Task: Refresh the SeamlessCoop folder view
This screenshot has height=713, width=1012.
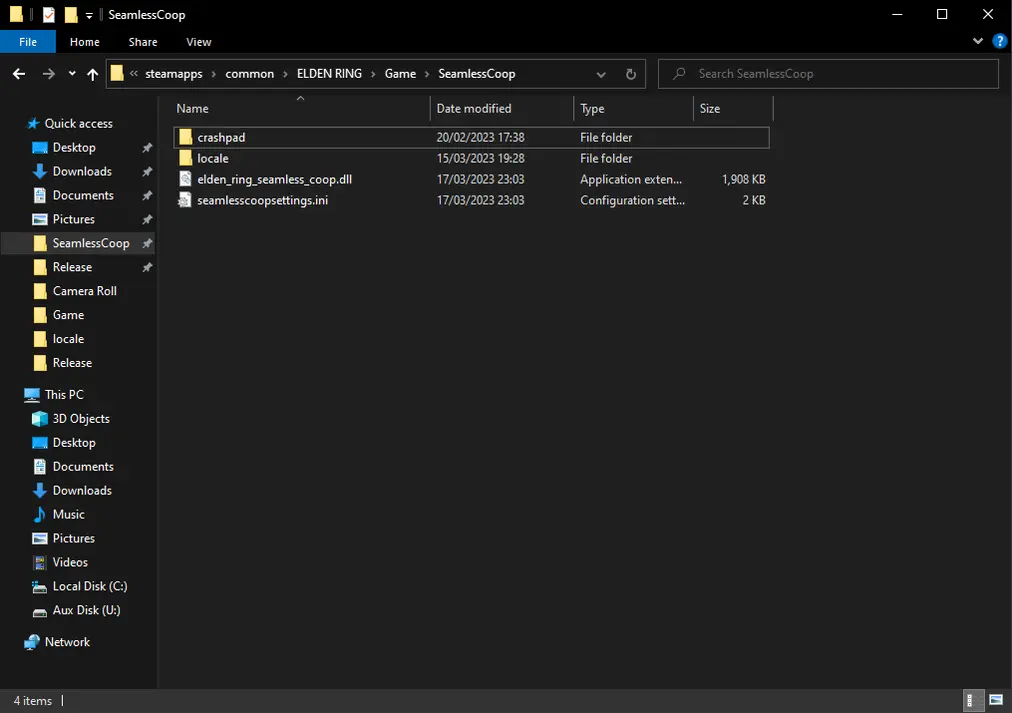Action: (x=631, y=74)
